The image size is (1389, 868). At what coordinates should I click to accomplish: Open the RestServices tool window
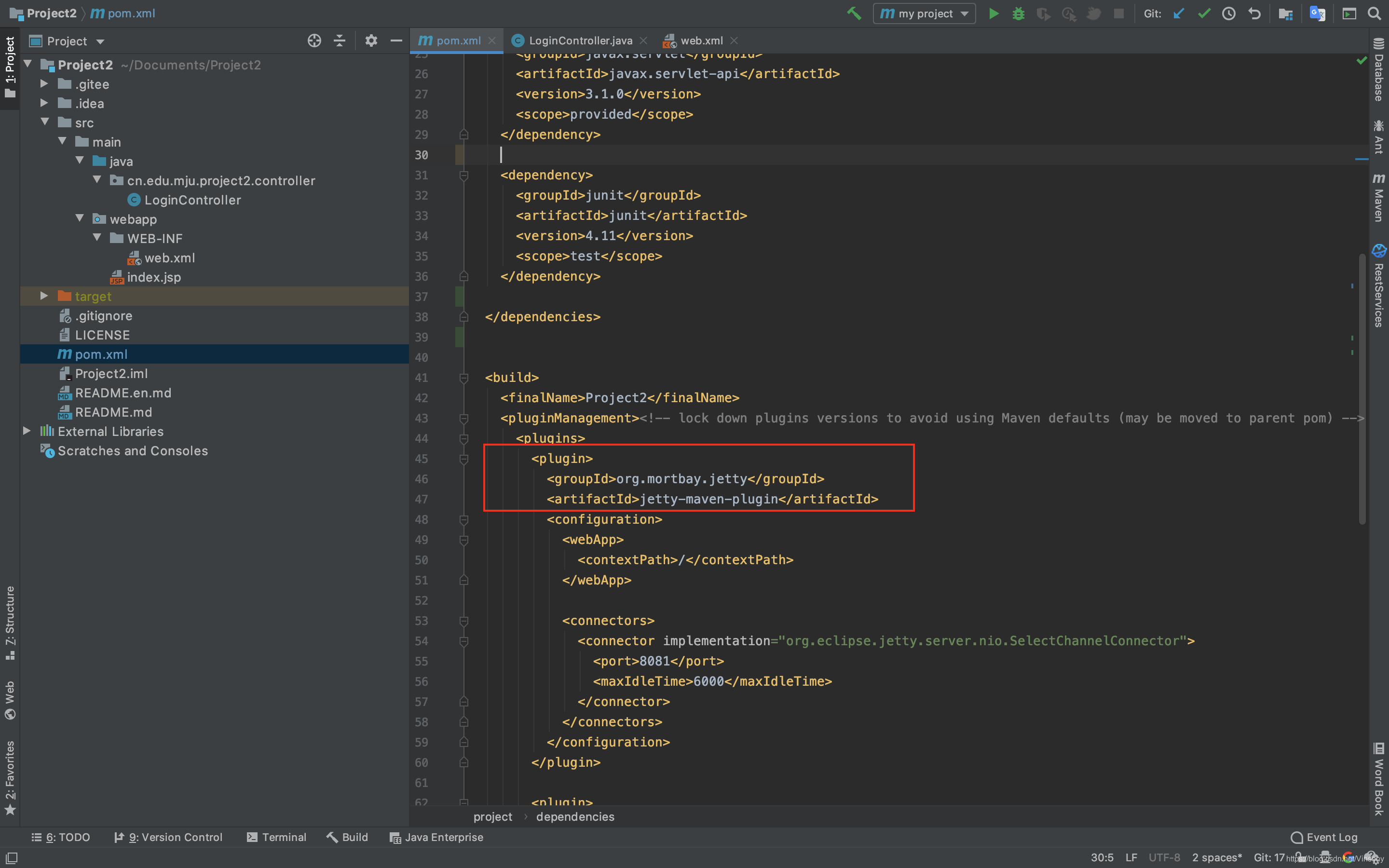tap(1379, 285)
